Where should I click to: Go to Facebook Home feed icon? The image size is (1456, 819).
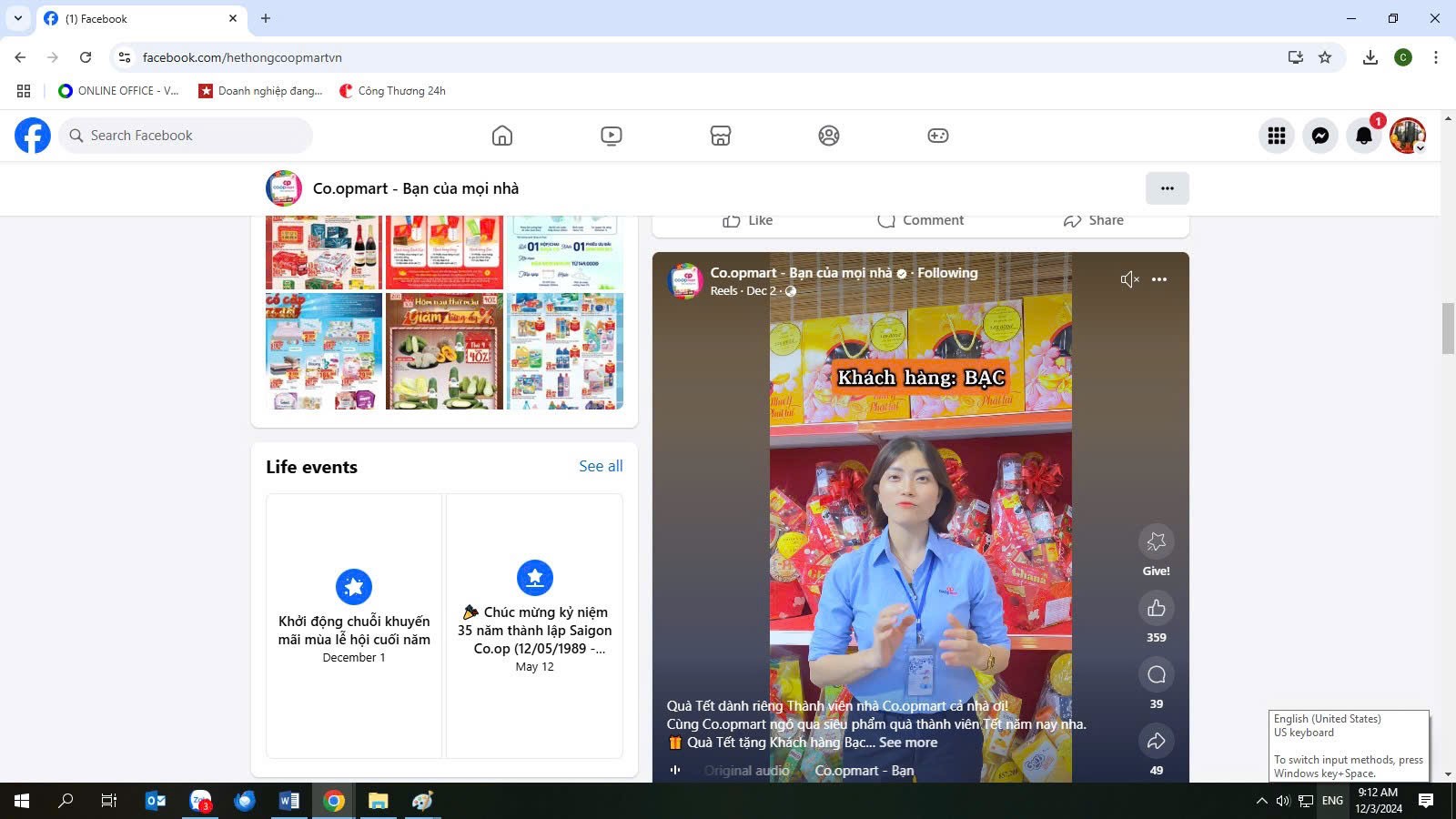[x=502, y=136]
